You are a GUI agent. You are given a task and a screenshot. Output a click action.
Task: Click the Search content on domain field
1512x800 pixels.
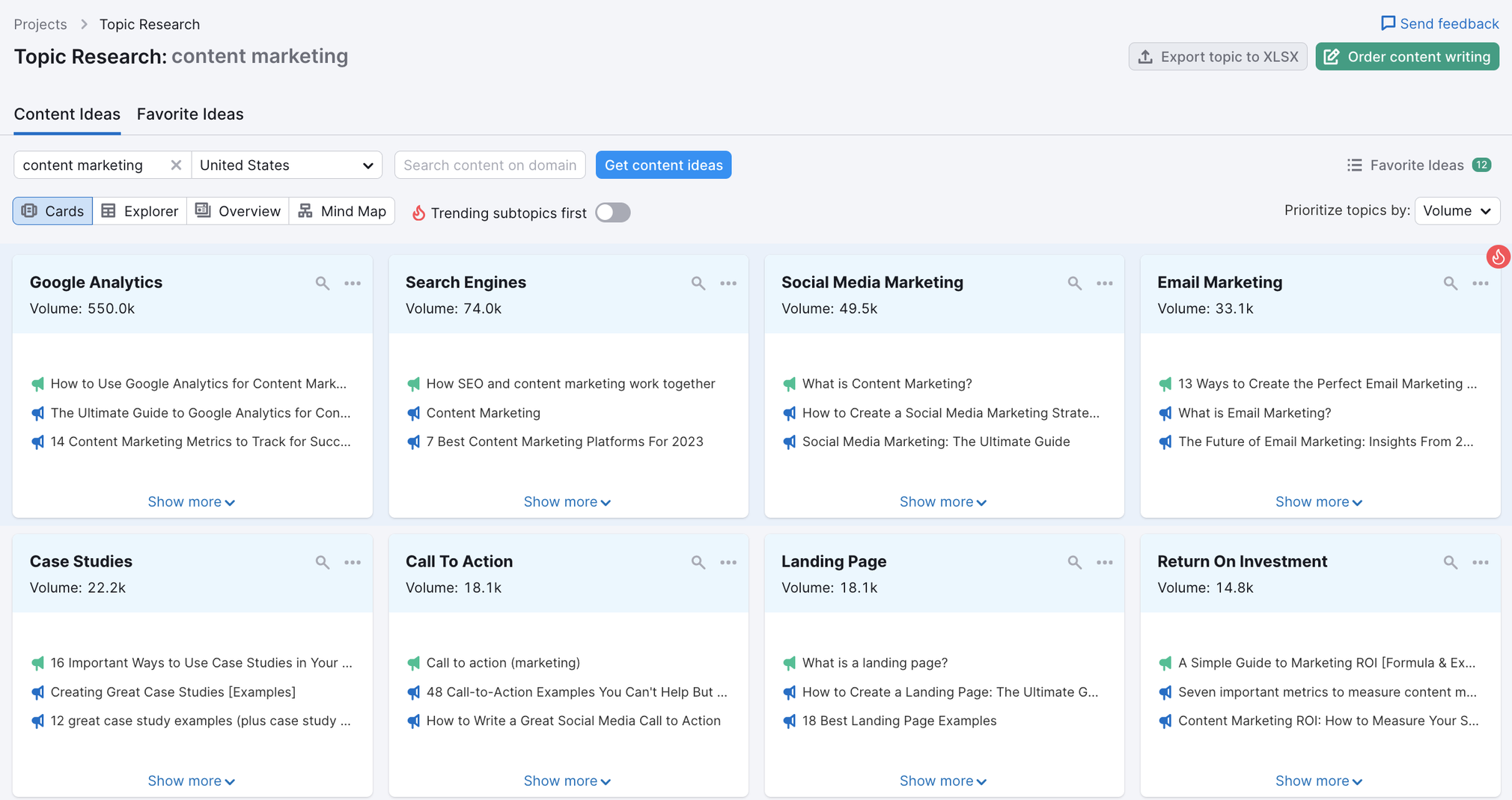point(490,165)
